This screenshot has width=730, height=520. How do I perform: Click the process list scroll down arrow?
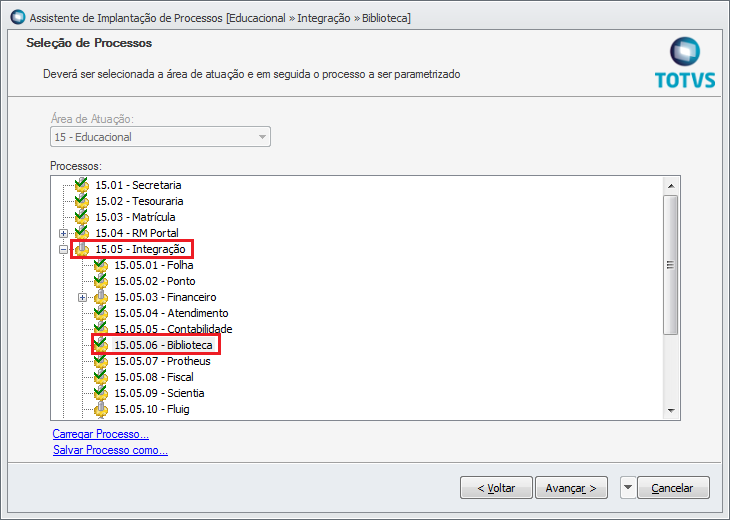(671, 410)
